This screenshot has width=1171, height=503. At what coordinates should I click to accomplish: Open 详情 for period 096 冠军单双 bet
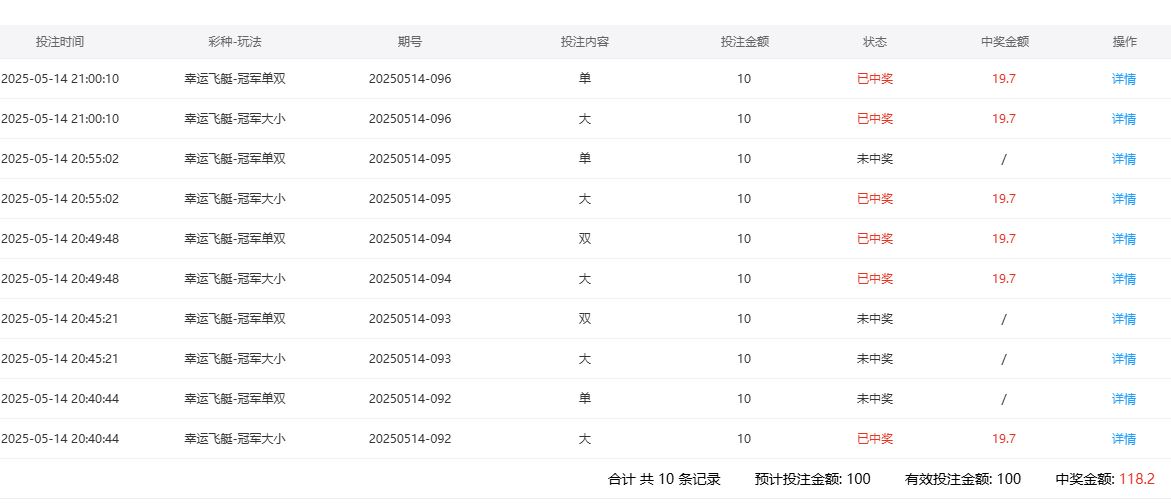point(1123,79)
